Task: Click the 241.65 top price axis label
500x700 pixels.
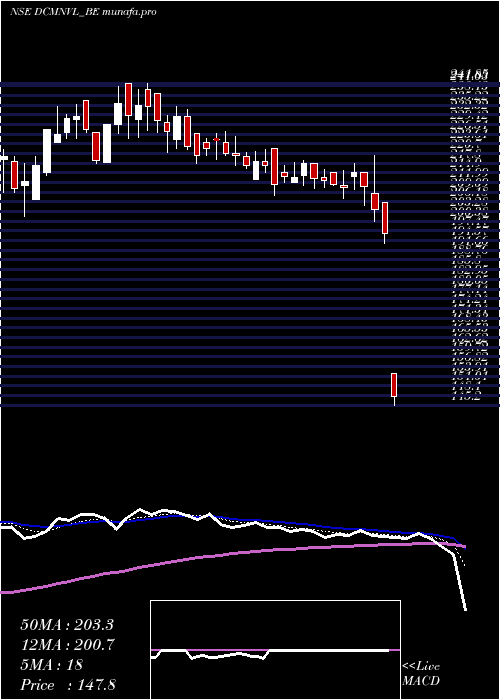Action: click(470, 76)
